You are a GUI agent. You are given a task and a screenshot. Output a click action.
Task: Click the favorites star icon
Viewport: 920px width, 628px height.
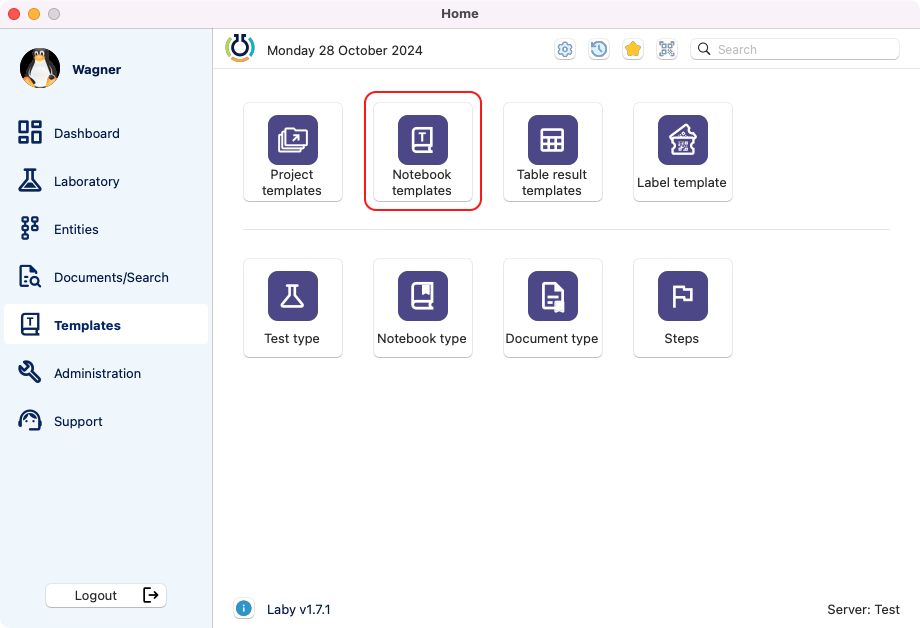632,49
